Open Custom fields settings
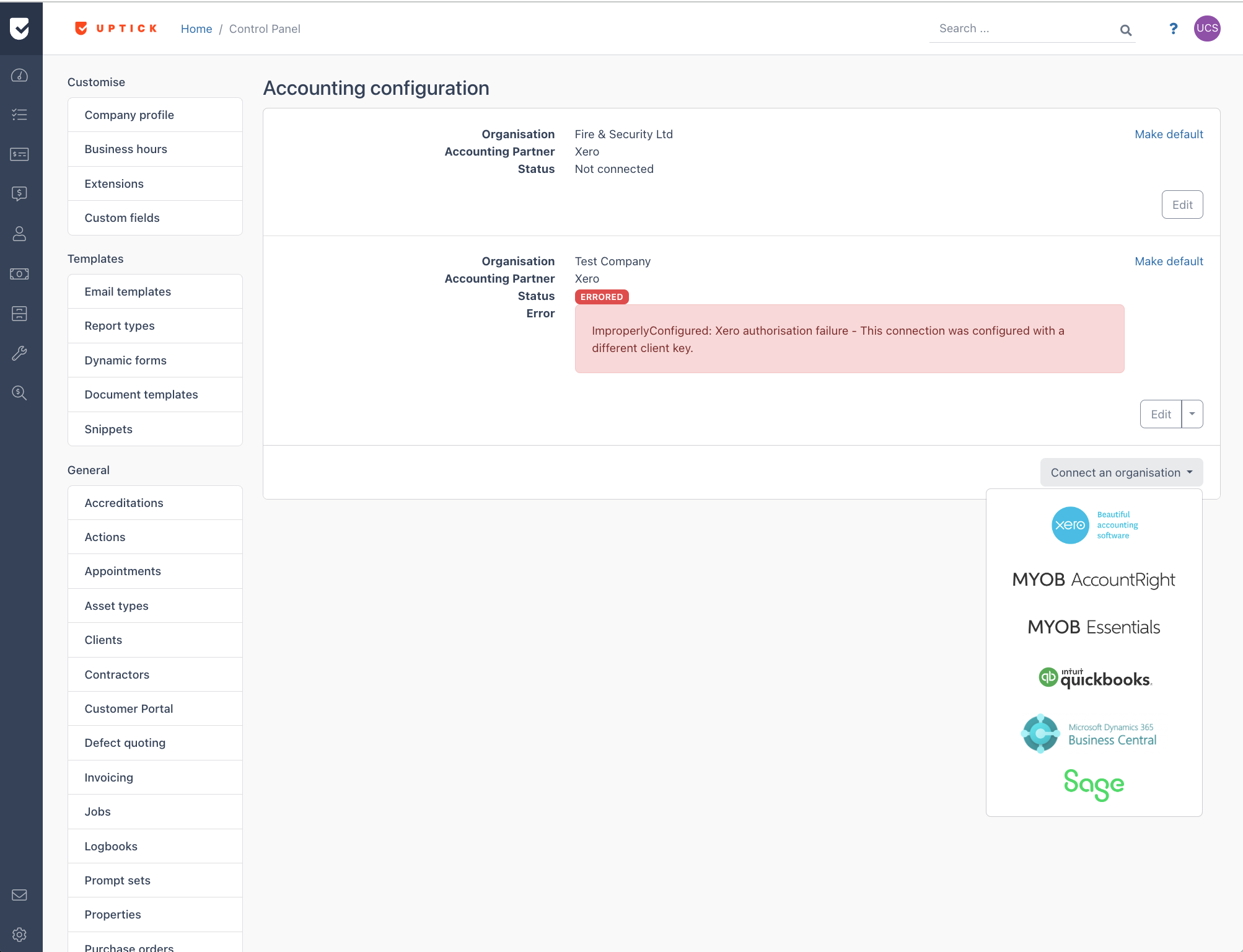This screenshot has height=952, width=1243. (155, 218)
